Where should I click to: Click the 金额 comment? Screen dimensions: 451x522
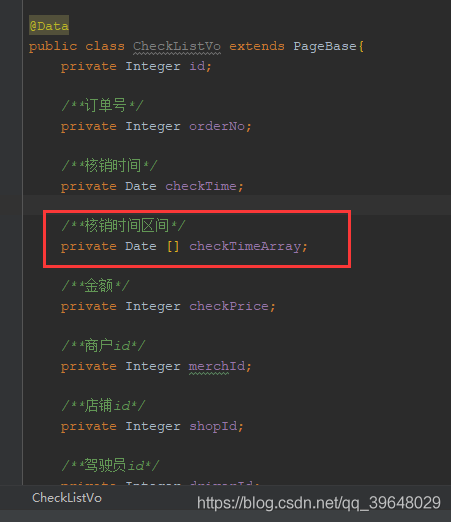point(95,285)
